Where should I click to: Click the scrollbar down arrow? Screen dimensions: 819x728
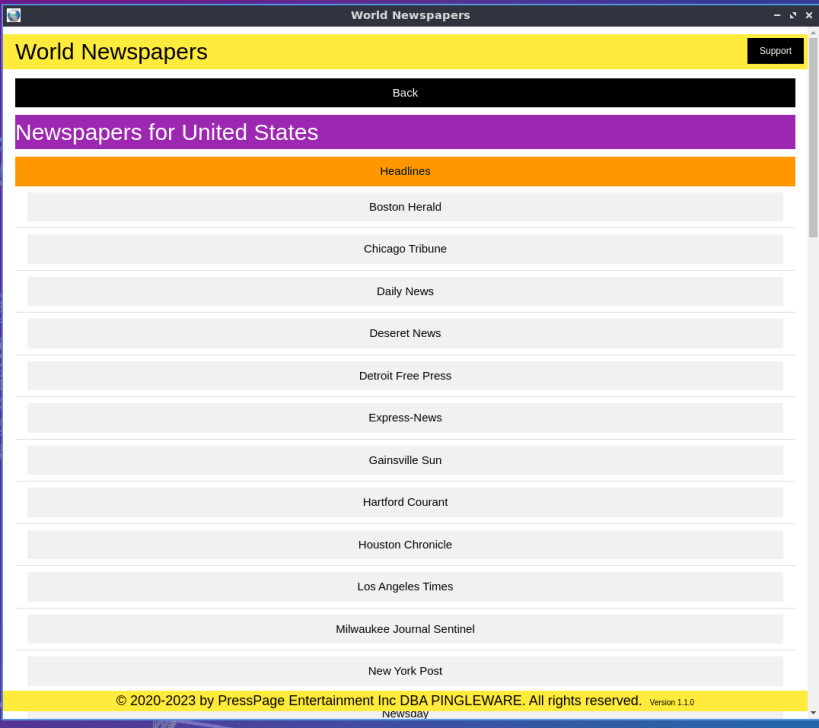click(813, 713)
